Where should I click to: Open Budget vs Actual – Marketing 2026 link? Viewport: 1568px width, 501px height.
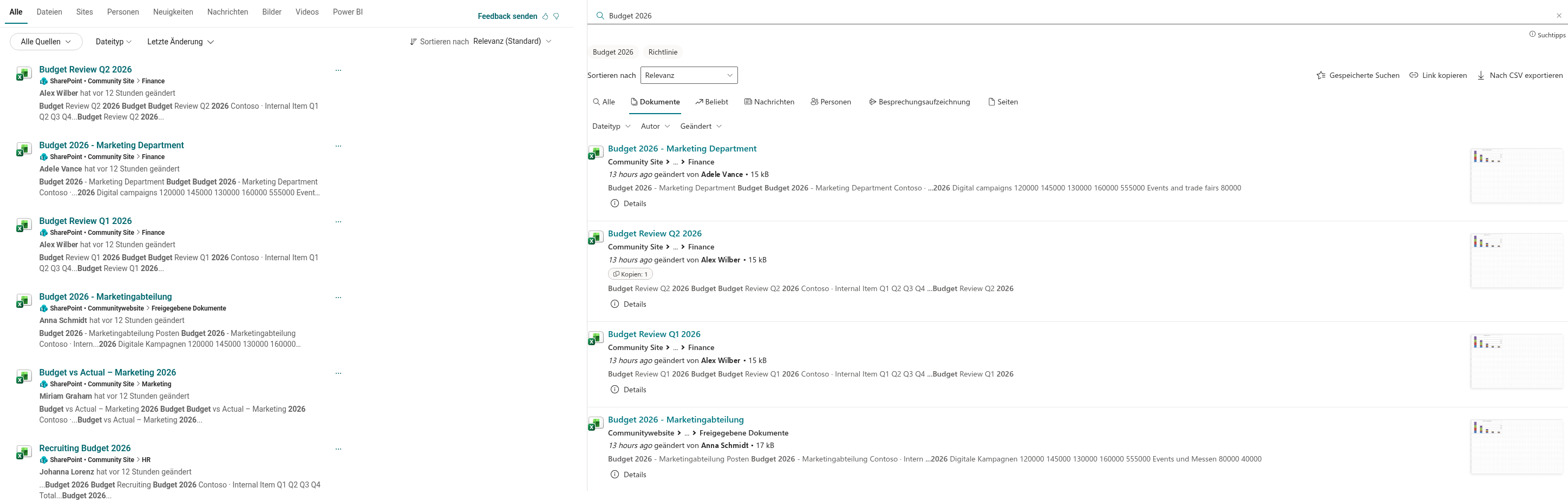[107, 373]
